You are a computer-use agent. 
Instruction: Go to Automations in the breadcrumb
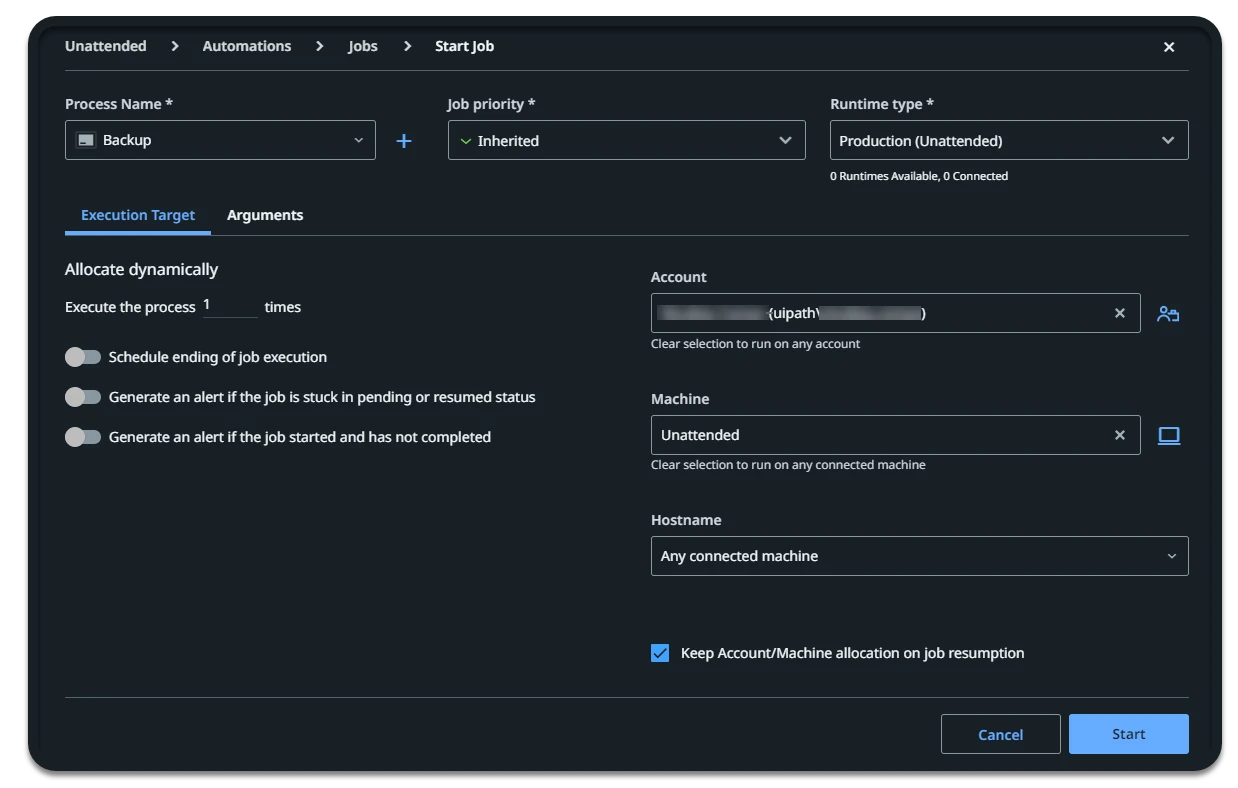tap(247, 46)
